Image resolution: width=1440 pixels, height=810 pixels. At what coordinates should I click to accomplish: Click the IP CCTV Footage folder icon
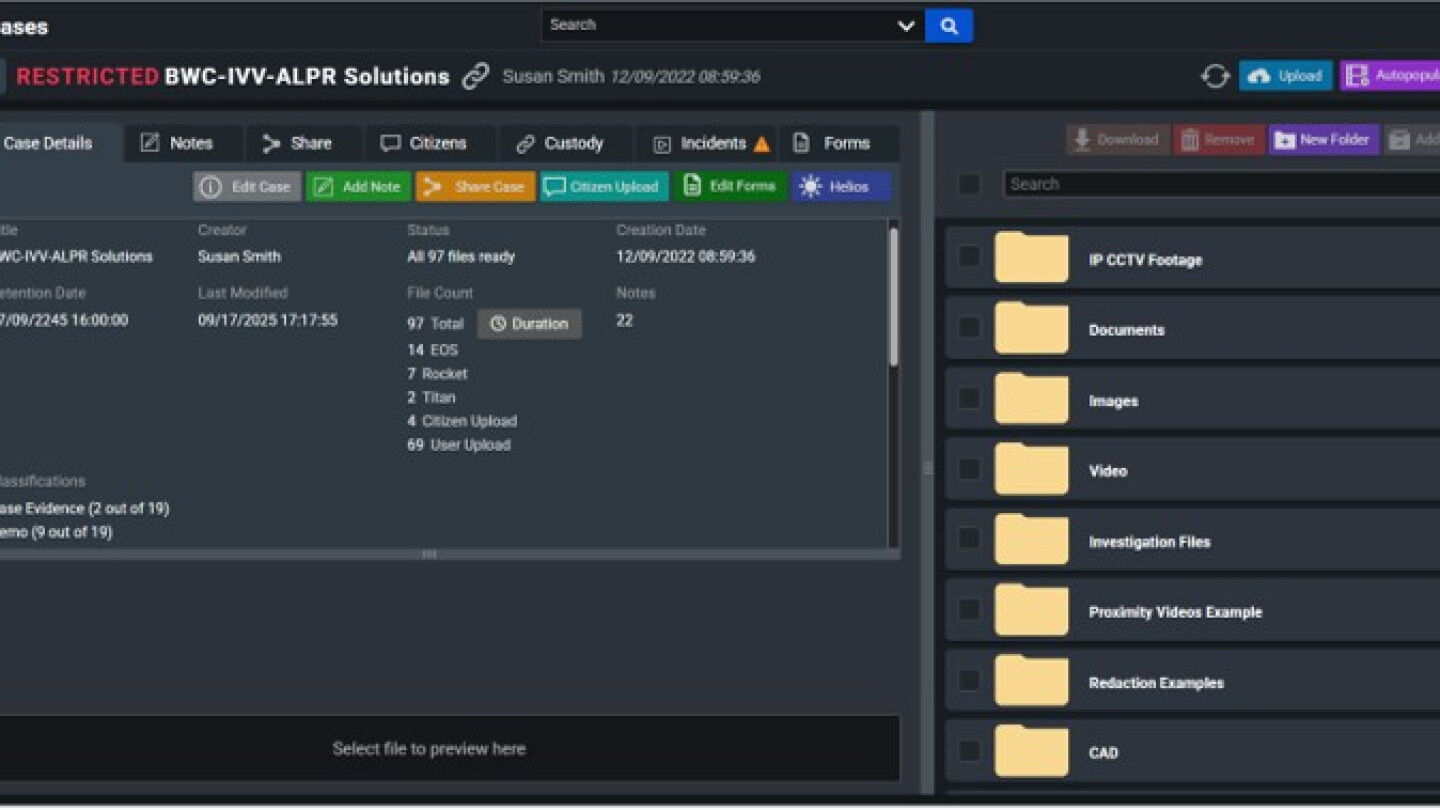point(1031,257)
